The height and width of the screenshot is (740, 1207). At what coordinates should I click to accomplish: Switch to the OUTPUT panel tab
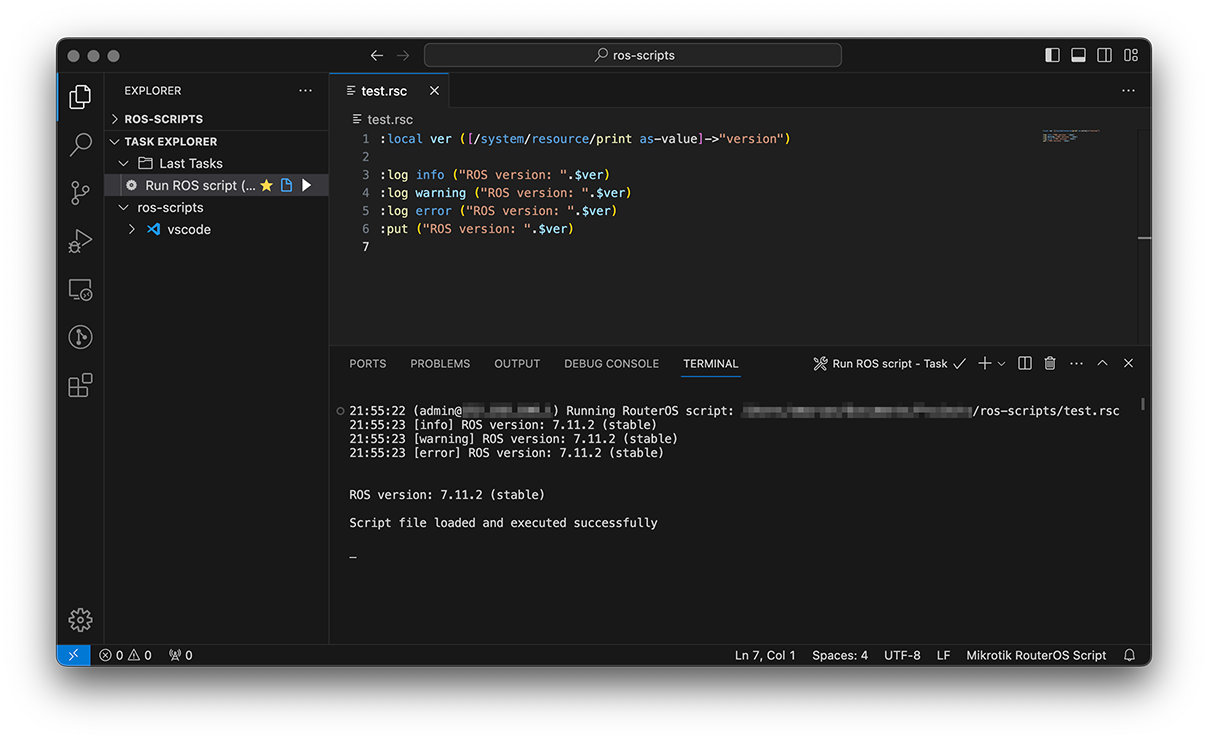coord(517,363)
